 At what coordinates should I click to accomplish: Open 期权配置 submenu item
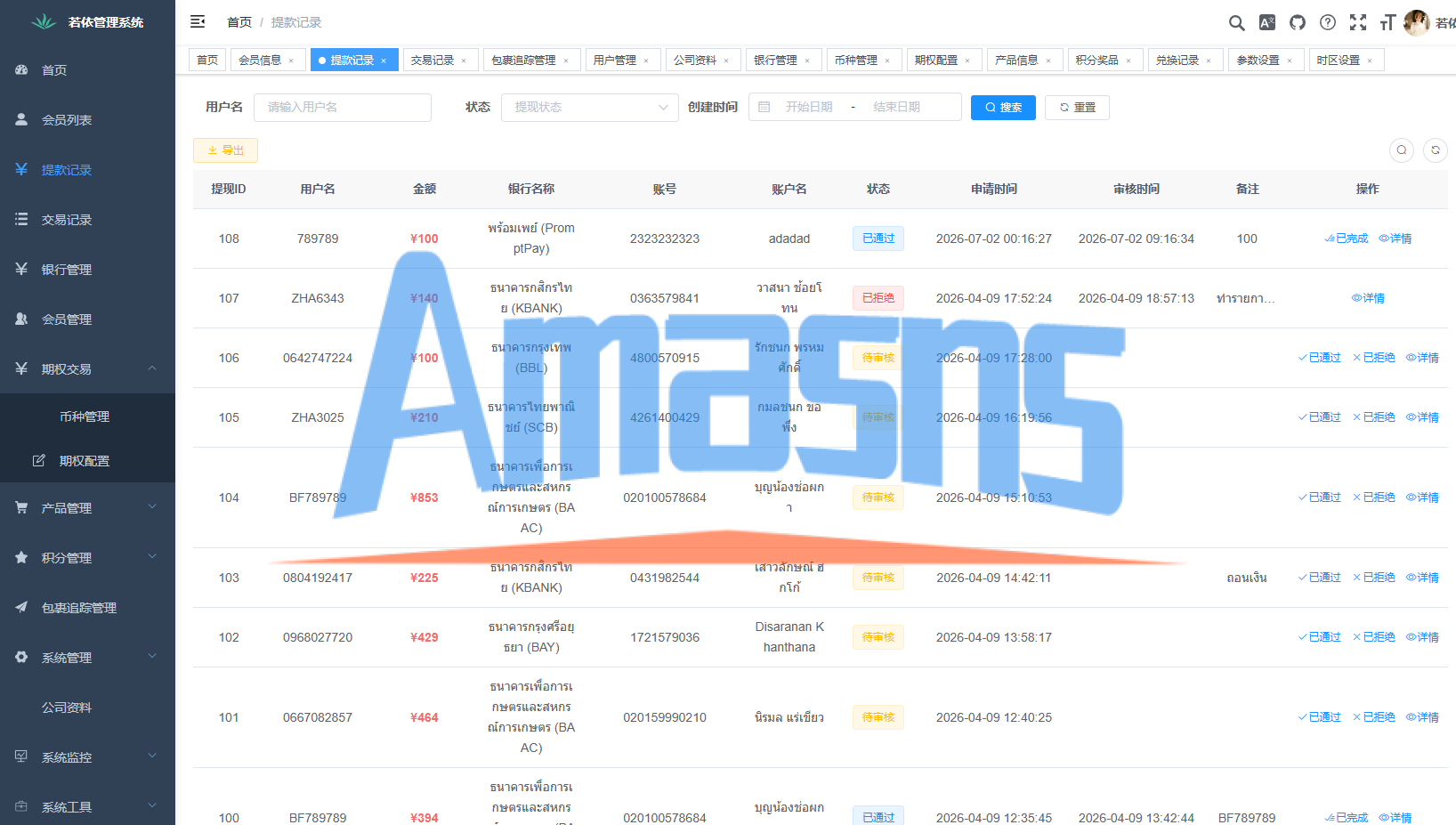87,461
